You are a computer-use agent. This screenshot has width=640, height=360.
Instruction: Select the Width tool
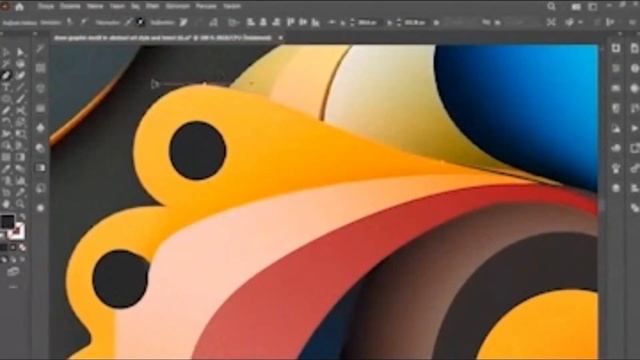tap(6, 134)
